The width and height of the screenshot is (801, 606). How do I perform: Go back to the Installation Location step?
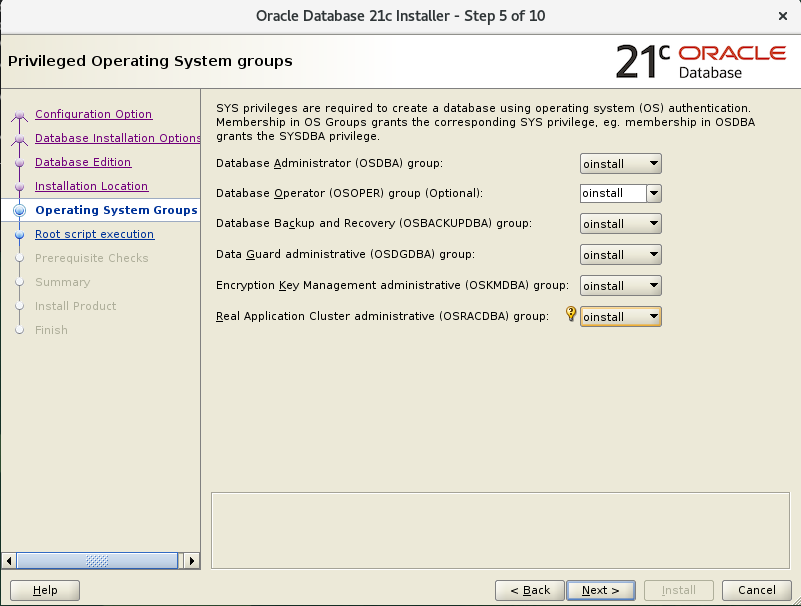tap(91, 186)
